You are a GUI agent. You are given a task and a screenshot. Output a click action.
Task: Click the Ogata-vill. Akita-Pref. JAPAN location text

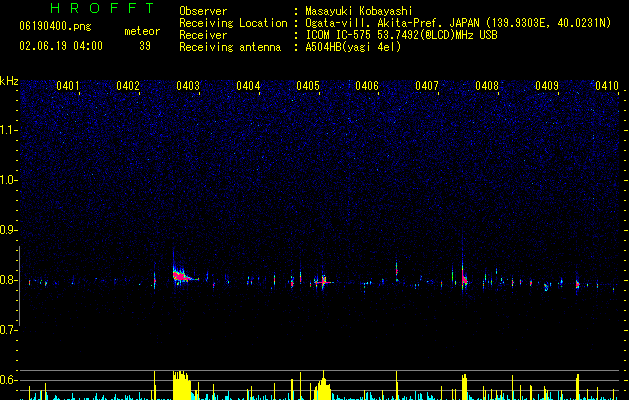tap(458, 23)
